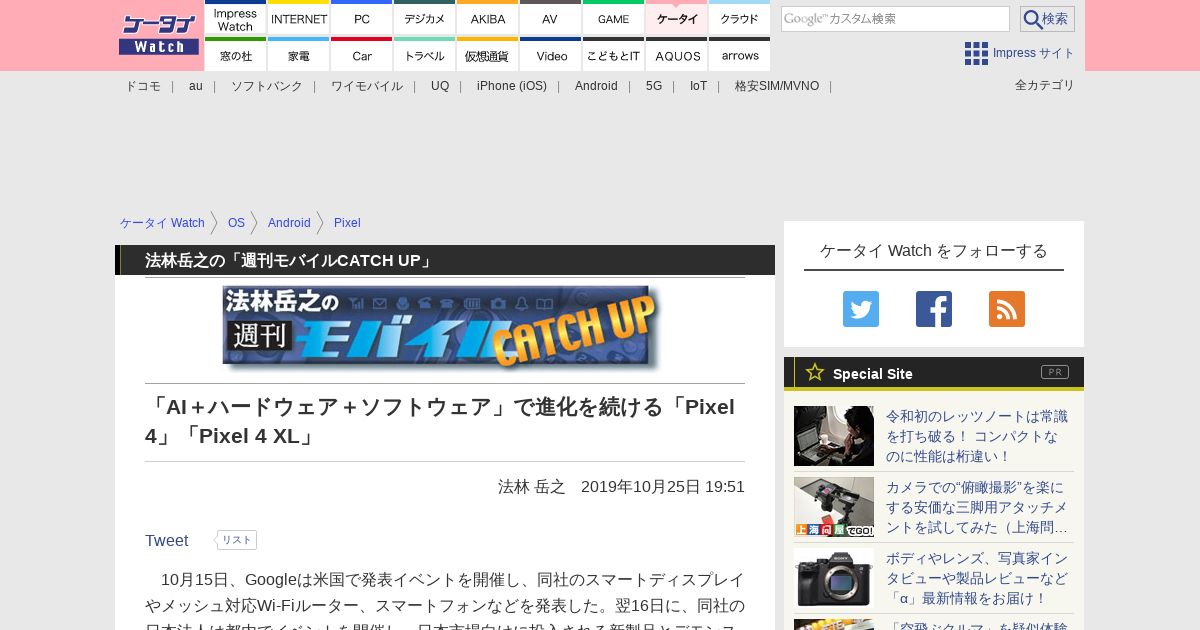
Task: Open the tripod attachment article thumbnail
Action: 834,507
